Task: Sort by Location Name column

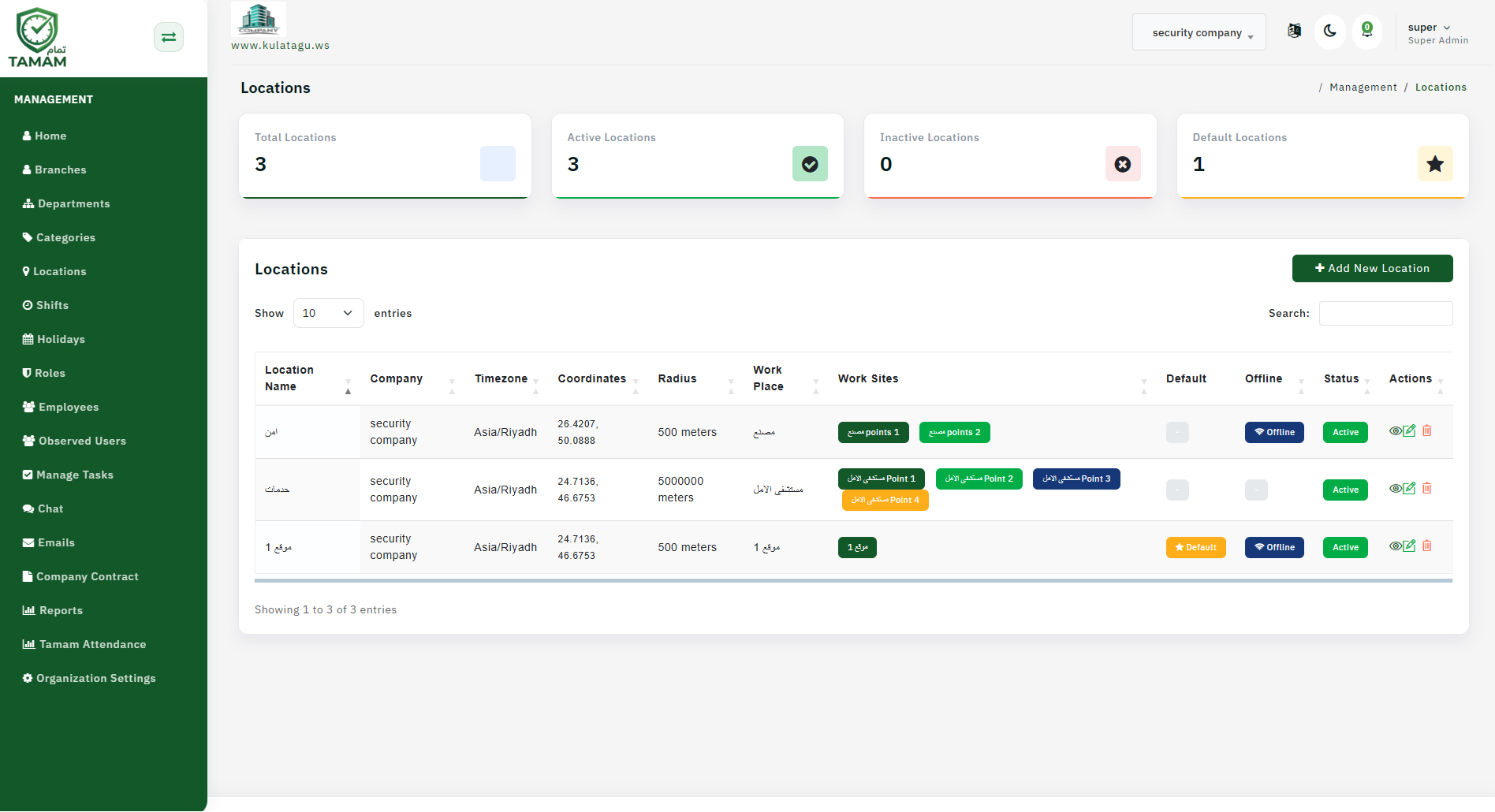Action: point(308,378)
